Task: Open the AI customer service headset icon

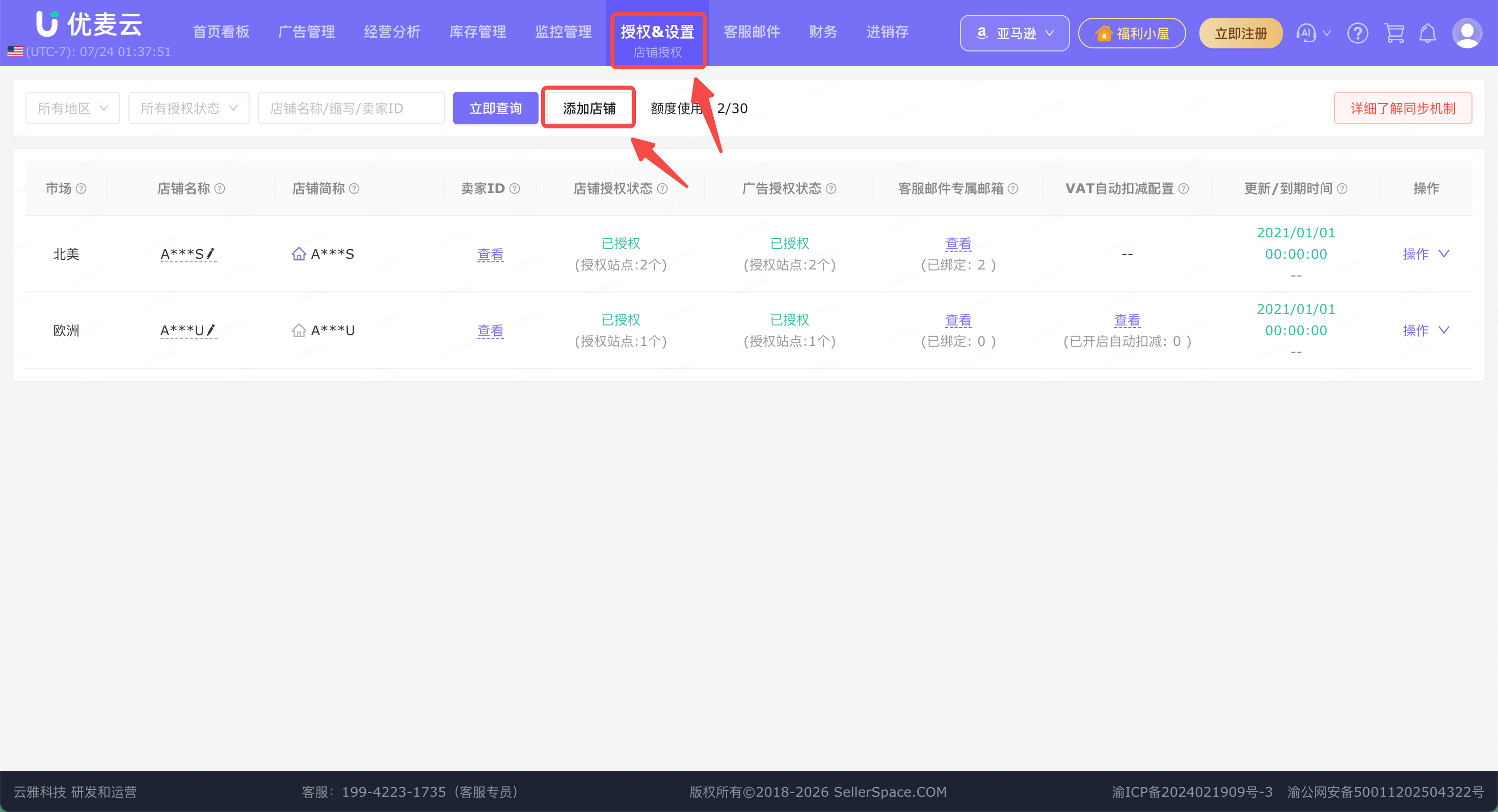Action: [x=1305, y=33]
